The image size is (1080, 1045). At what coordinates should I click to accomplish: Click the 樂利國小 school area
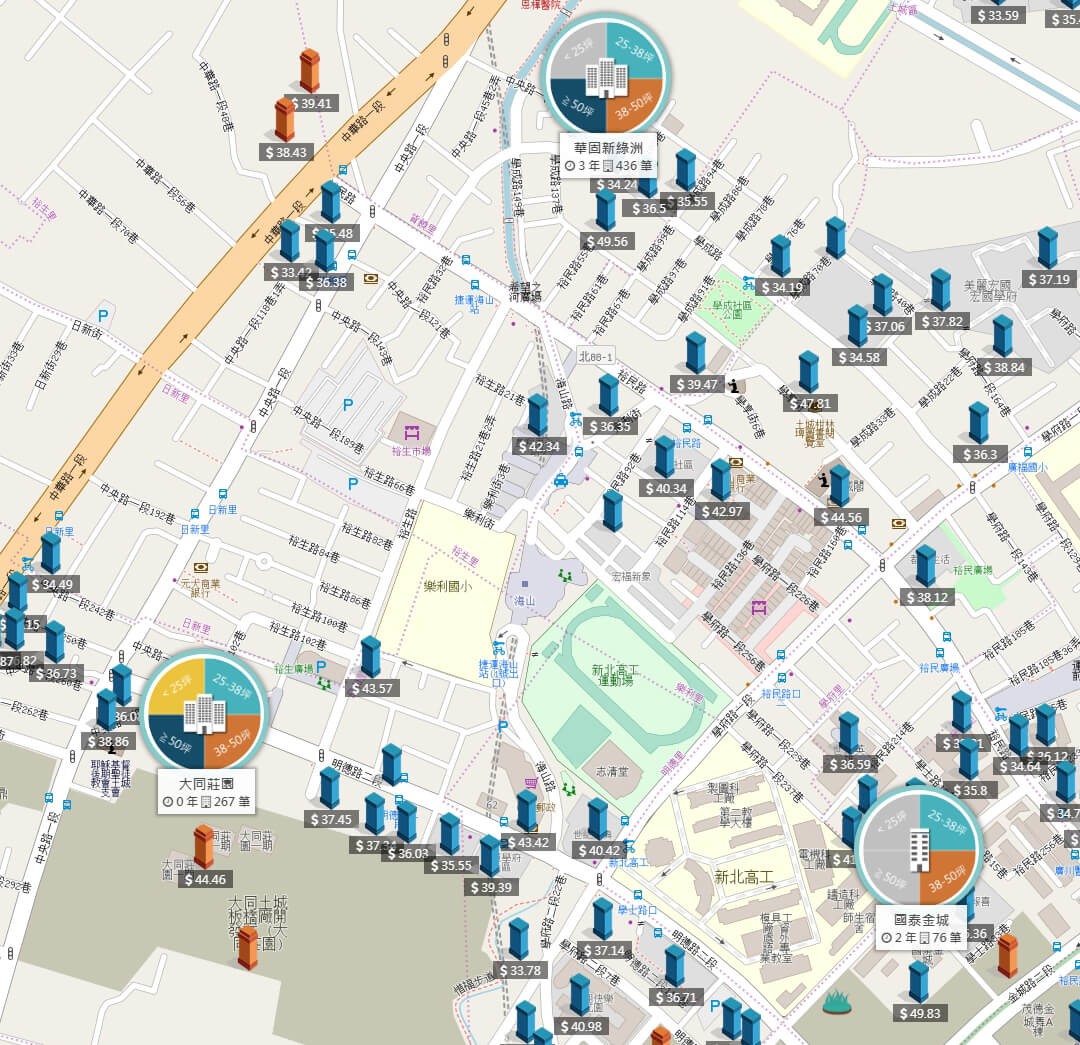coord(446,586)
